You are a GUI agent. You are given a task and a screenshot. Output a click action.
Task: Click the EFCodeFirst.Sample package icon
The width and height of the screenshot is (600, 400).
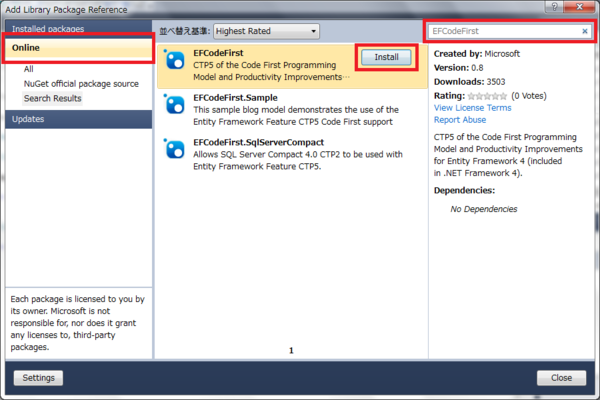pos(174,104)
